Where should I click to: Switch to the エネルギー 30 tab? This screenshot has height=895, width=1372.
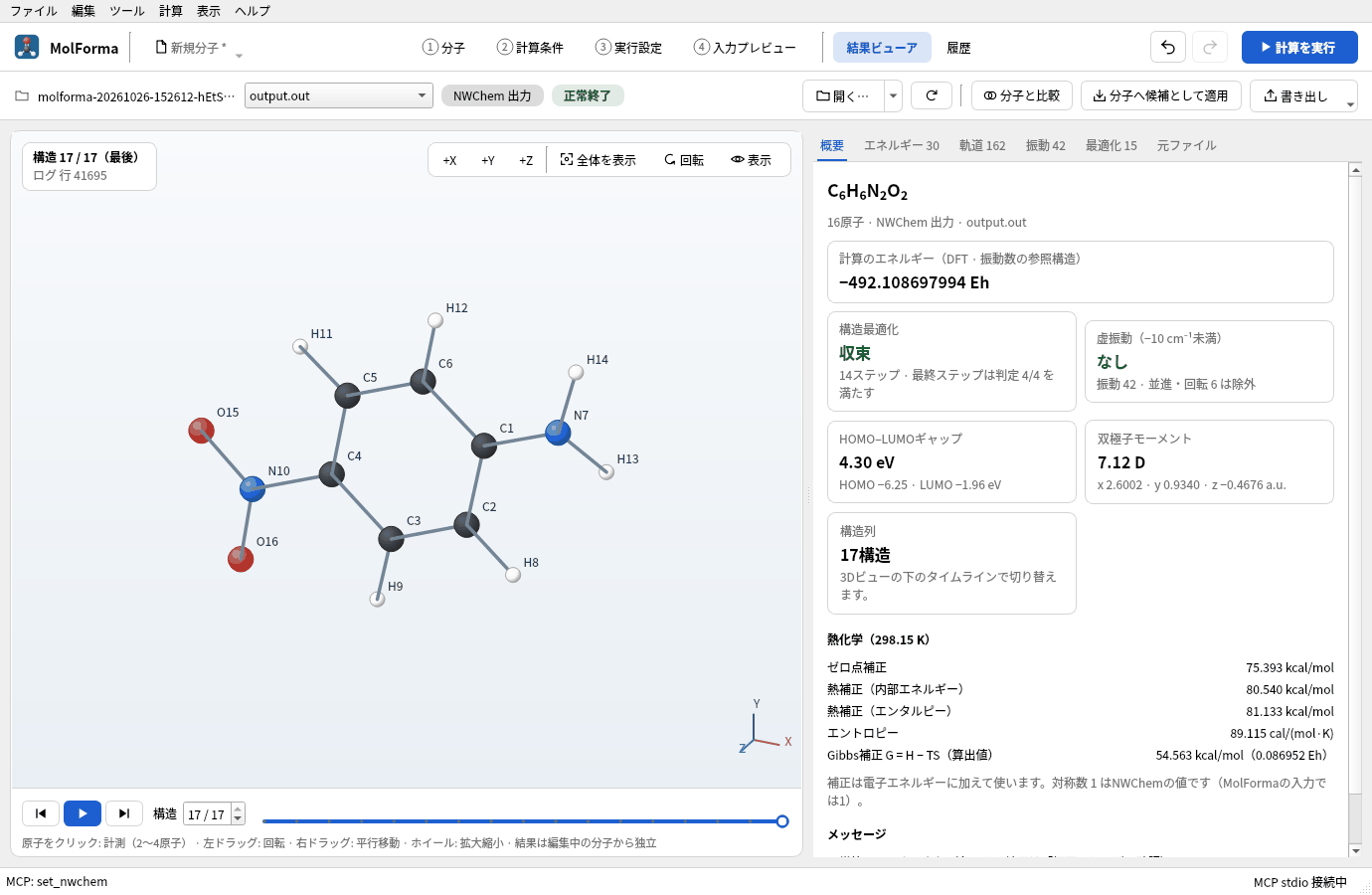tap(901, 145)
